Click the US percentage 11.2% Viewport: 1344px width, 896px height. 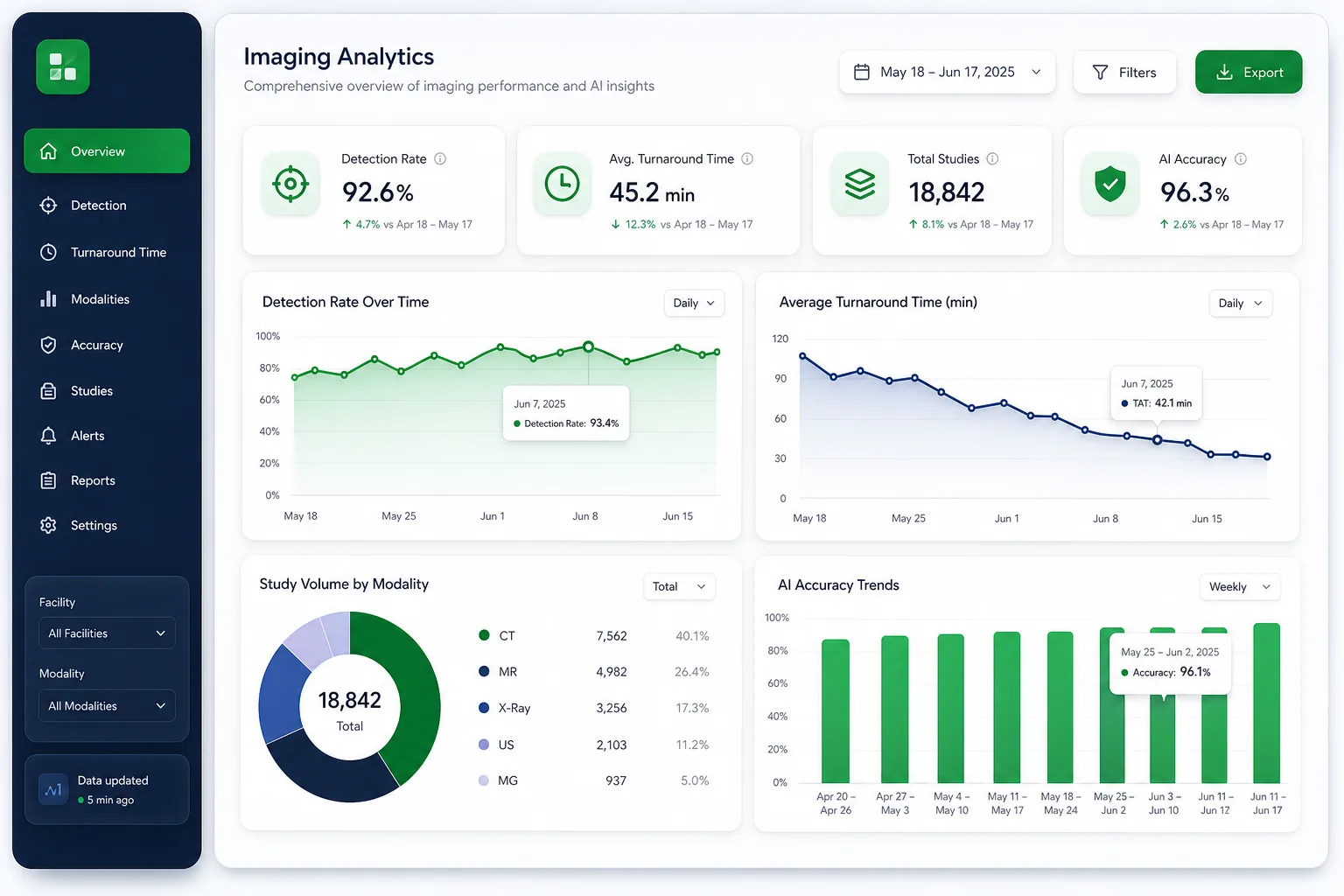[692, 745]
